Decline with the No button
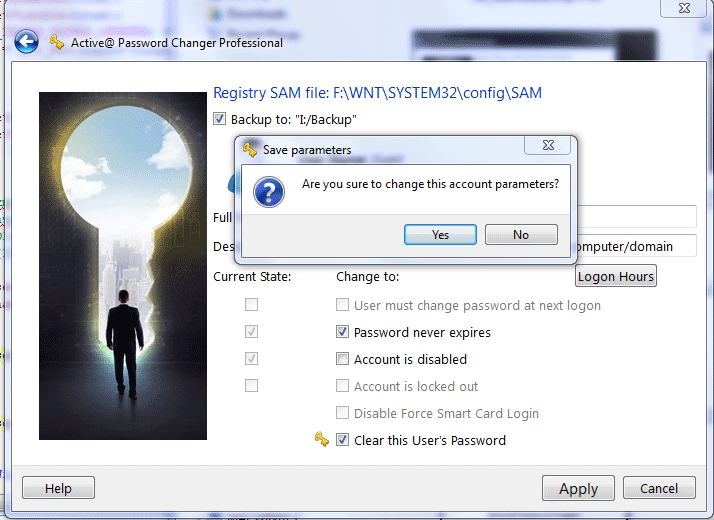714x520 pixels. tap(521, 235)
